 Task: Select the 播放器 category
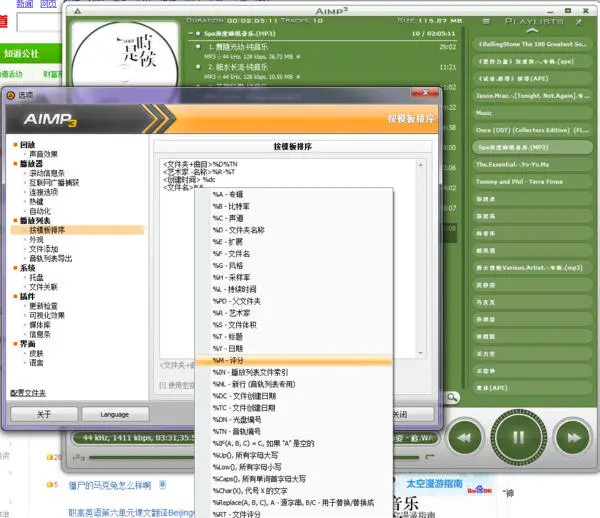point(31,164)
